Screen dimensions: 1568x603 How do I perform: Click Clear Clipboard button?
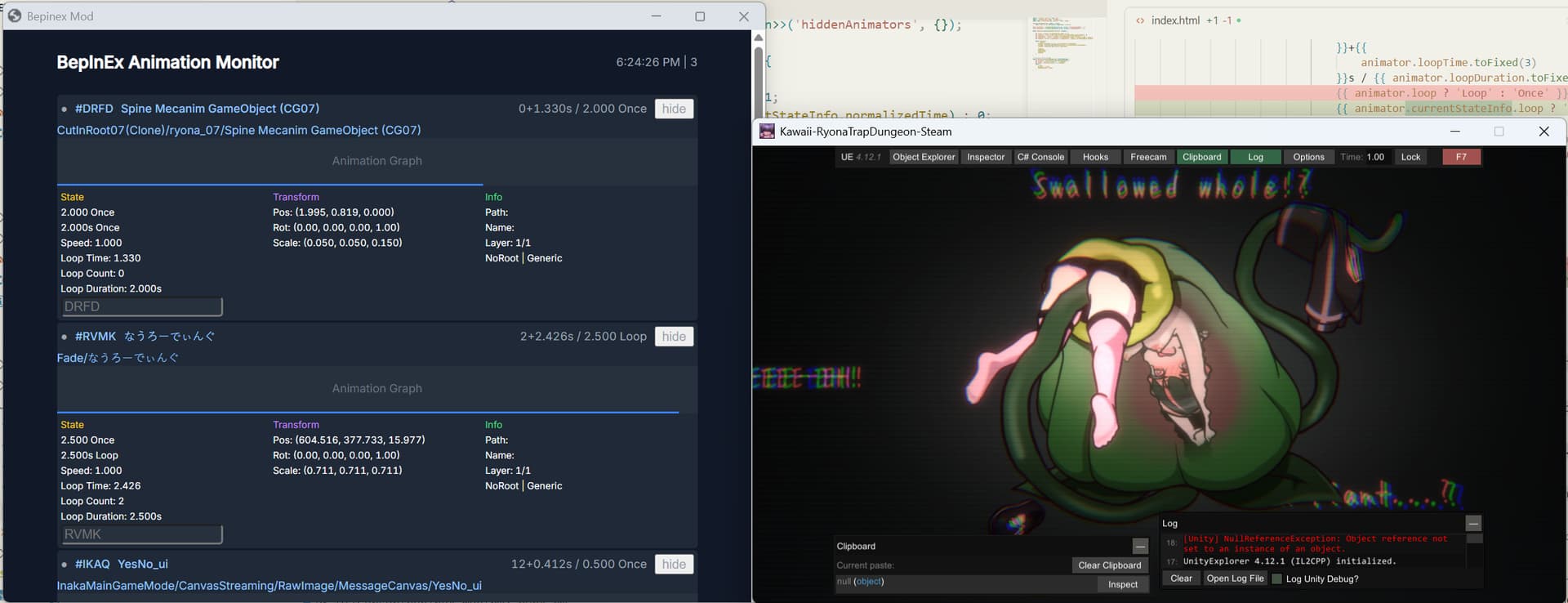(1109, 565)
